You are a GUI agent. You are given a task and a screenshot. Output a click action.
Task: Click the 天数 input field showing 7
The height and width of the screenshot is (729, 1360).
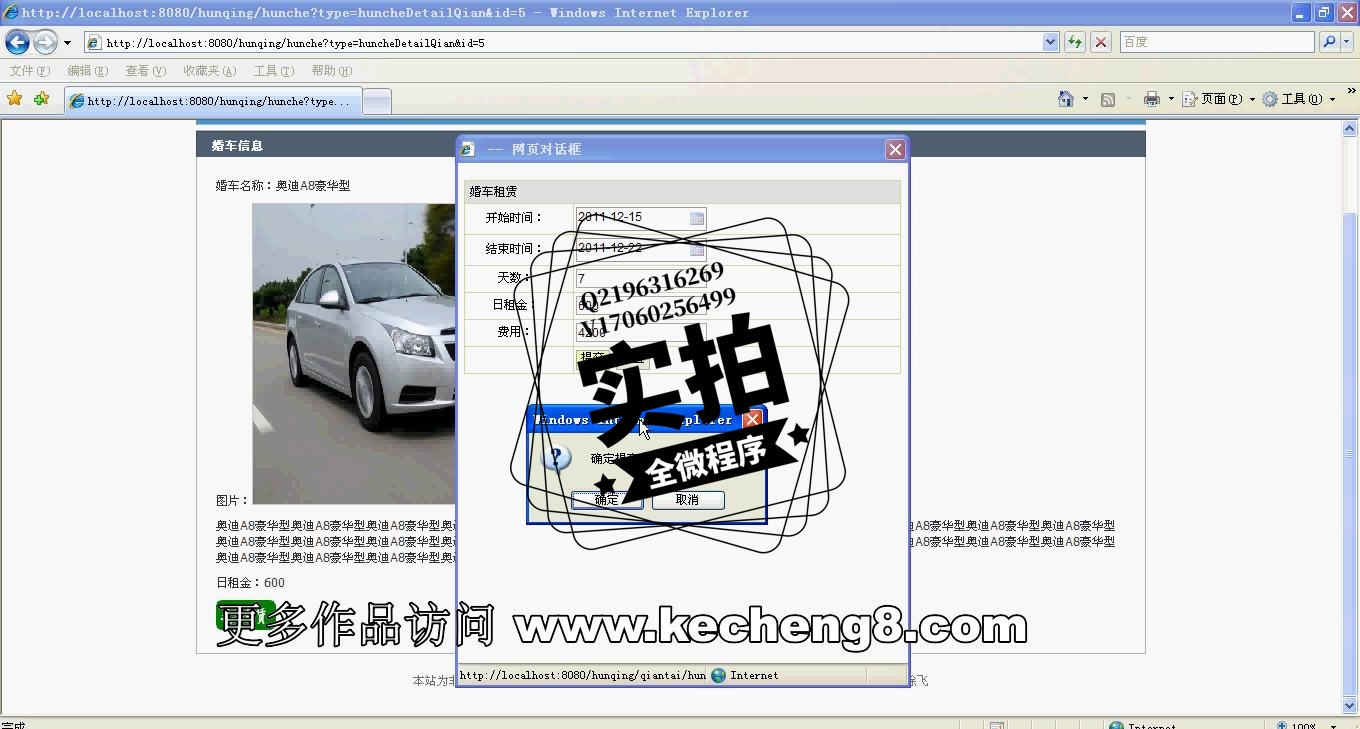click(641, 279)
